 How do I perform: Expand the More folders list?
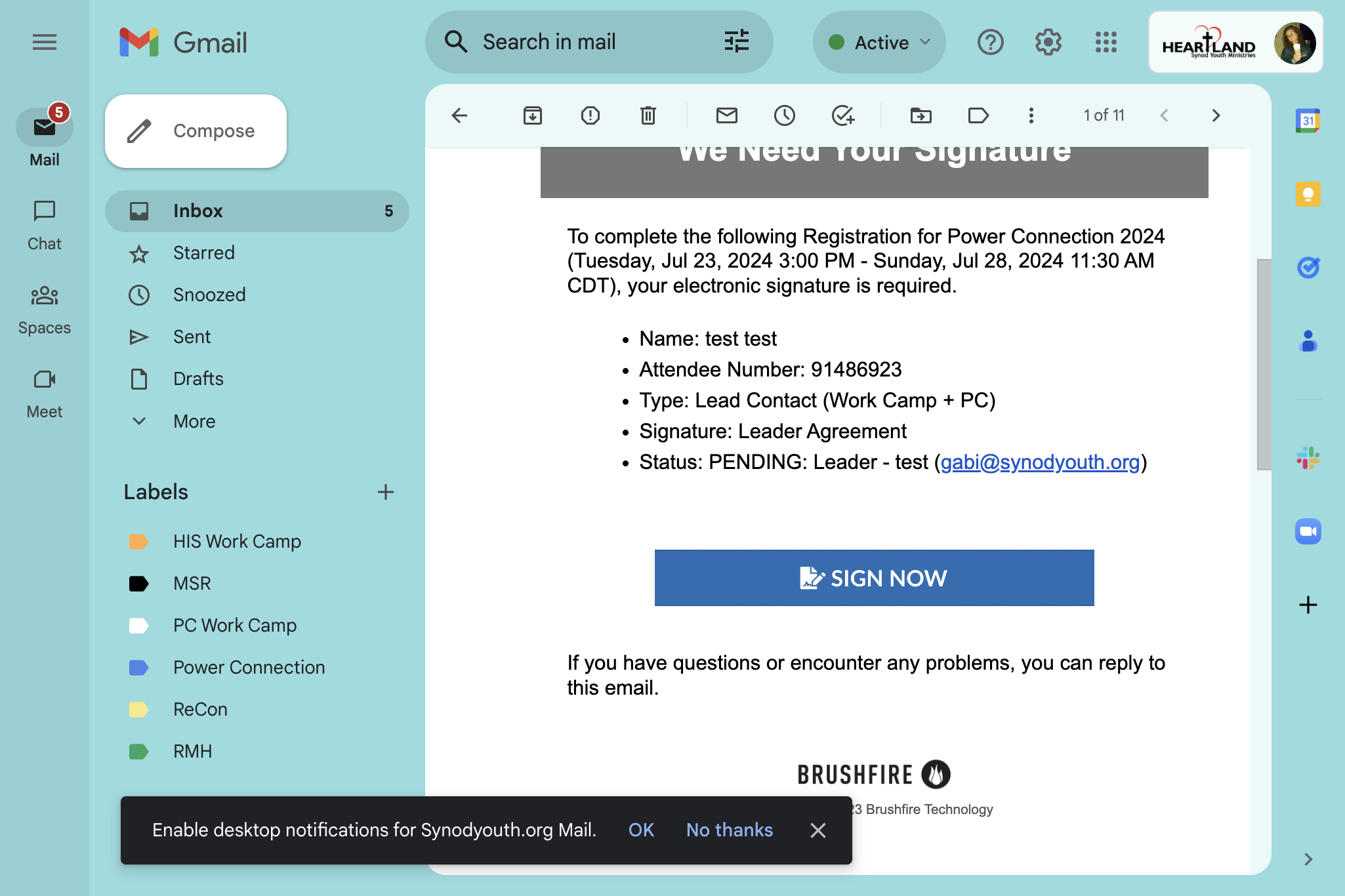[x=194, y=421]
